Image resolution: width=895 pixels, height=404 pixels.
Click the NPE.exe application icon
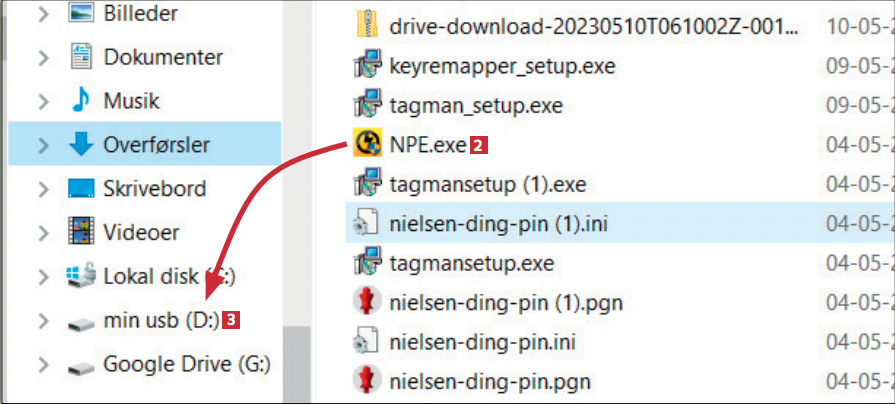367,145
